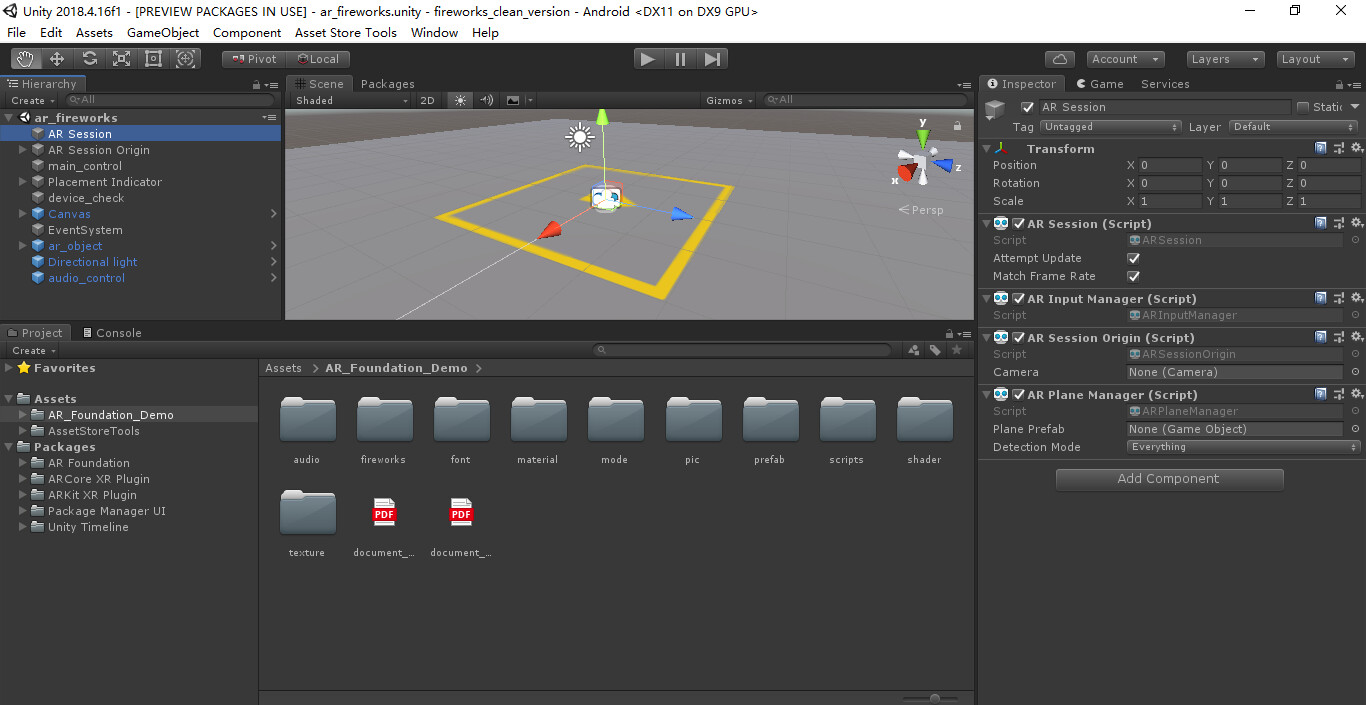Select the Rect transform tool
This screenshot has height=705, width=1366.
click(x=152, y=58)
